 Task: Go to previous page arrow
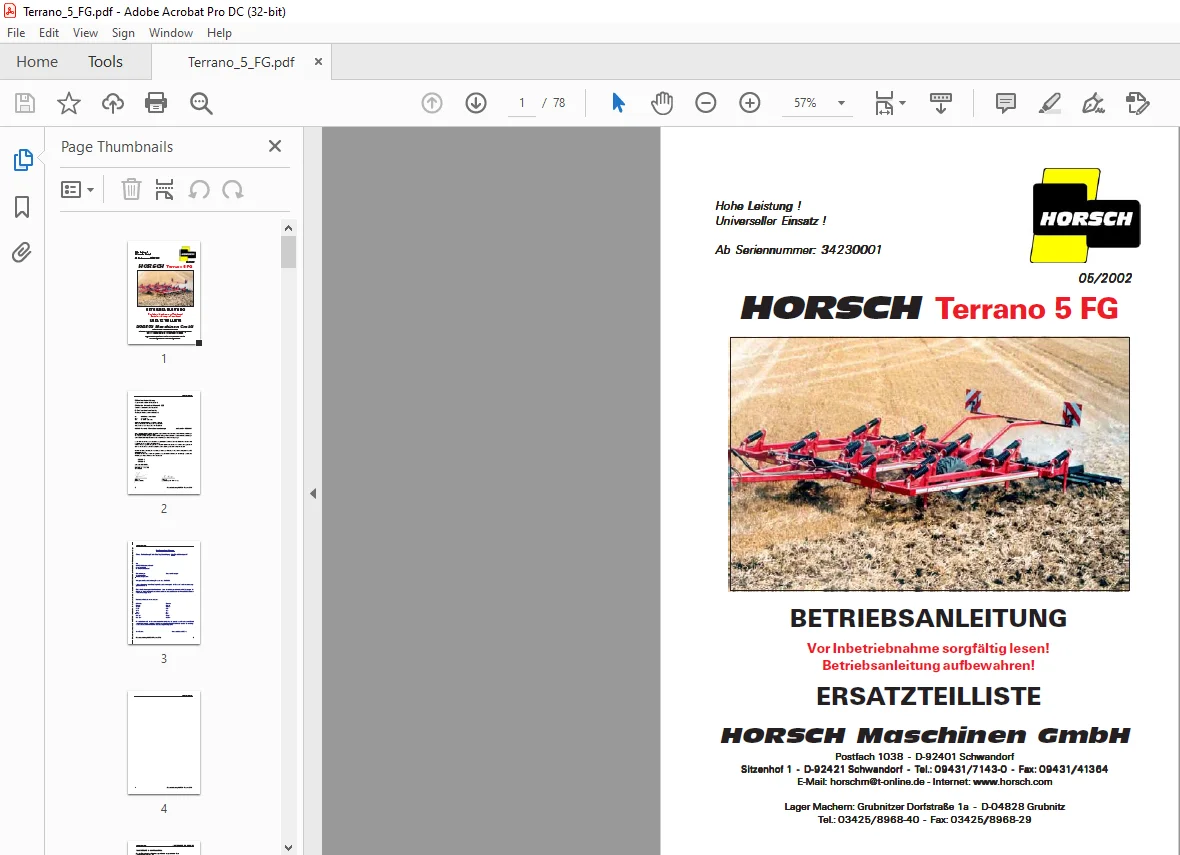(x=432, y=103)
